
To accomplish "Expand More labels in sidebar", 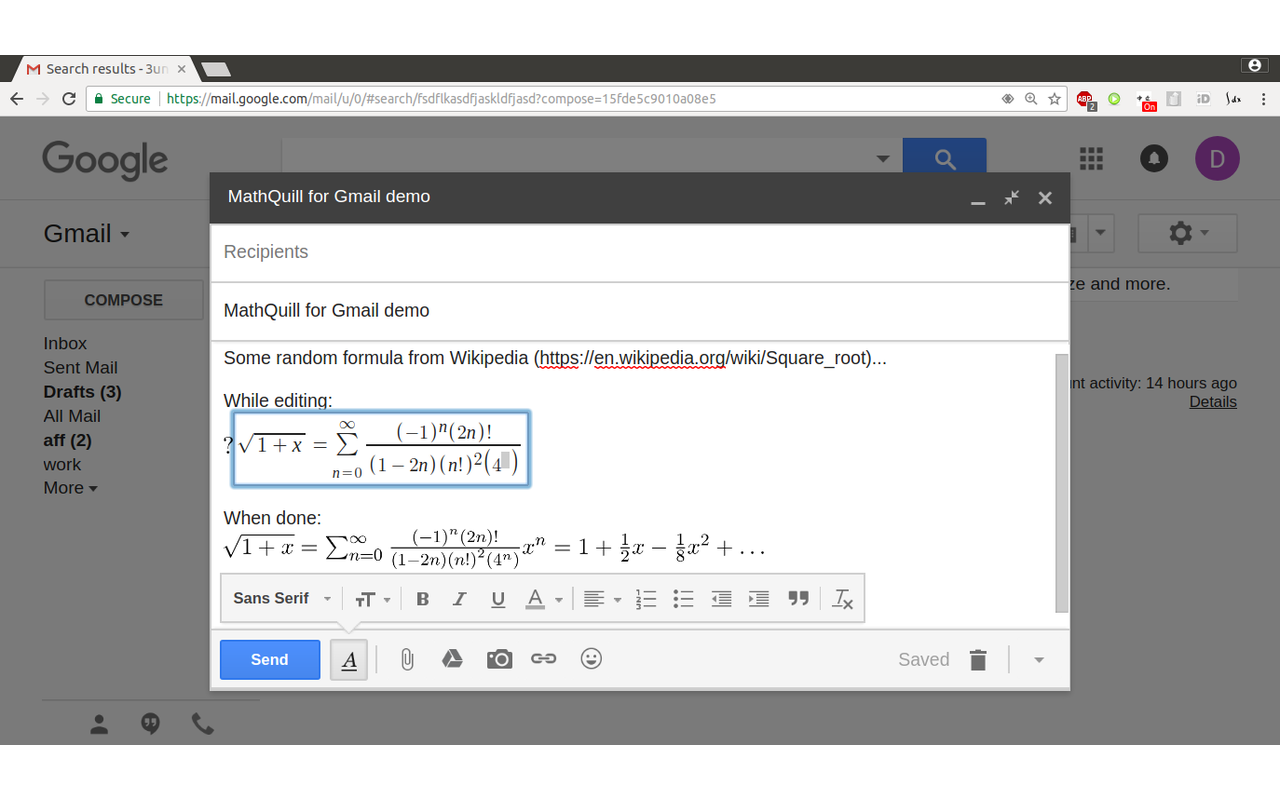I will point(70,488).
